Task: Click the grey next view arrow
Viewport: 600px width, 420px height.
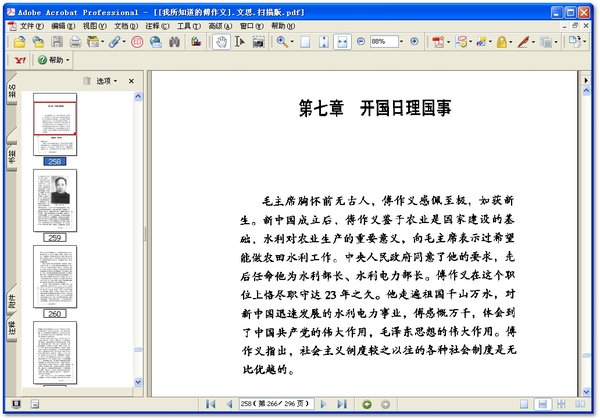Action: [x=386, y=404]
